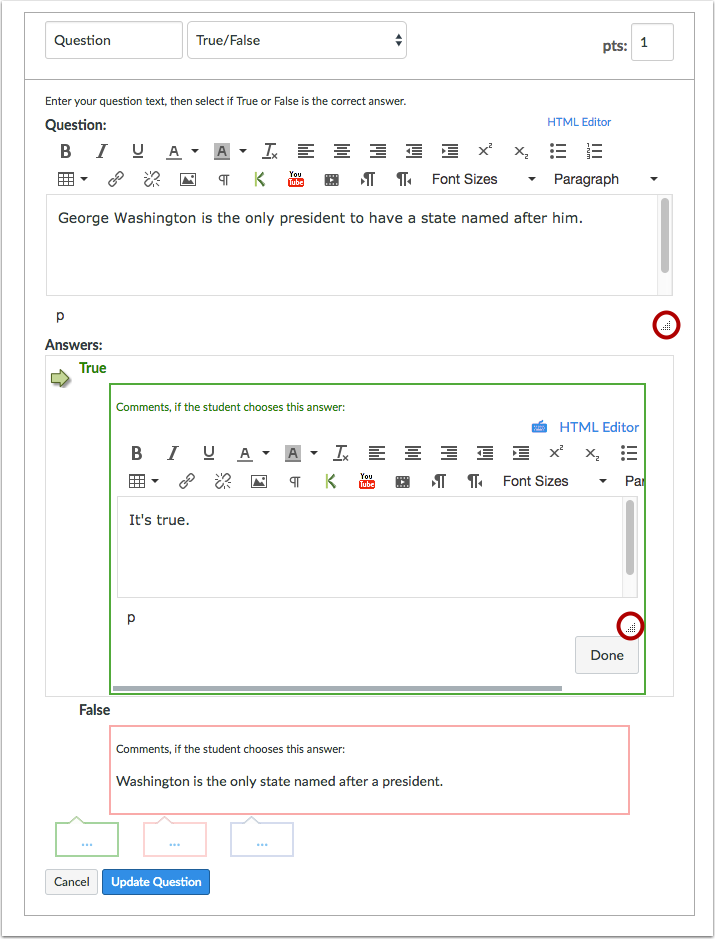
Task: Insert numbered list in question editor
Action: [x=594, y=152]
